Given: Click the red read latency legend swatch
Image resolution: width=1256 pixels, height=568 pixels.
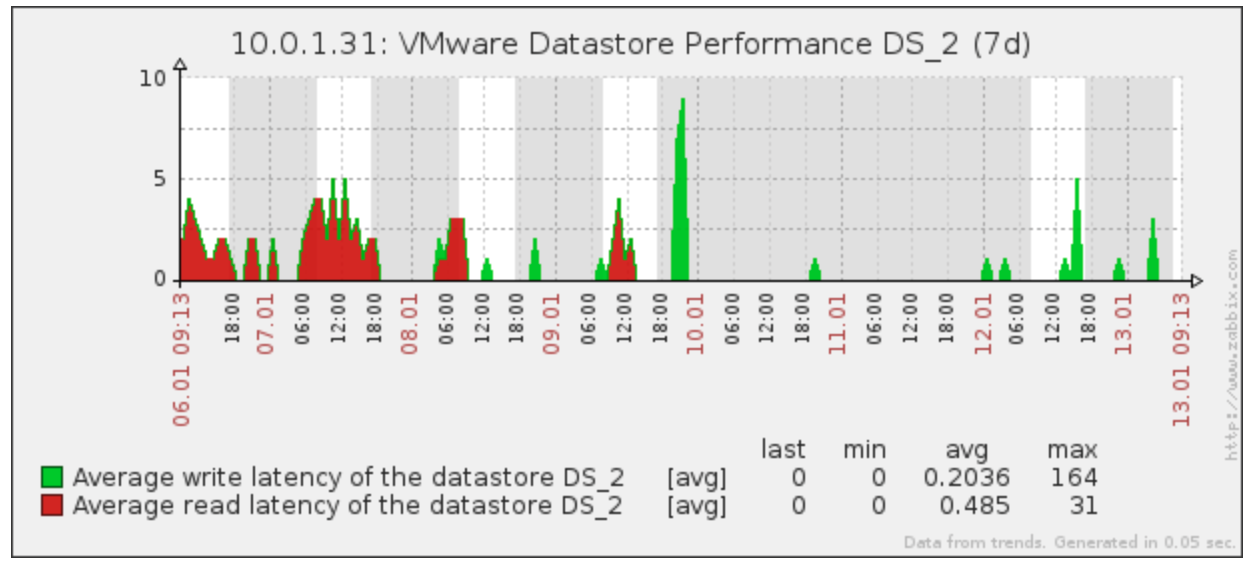Looking at the screenshot, I should (52, 505).
